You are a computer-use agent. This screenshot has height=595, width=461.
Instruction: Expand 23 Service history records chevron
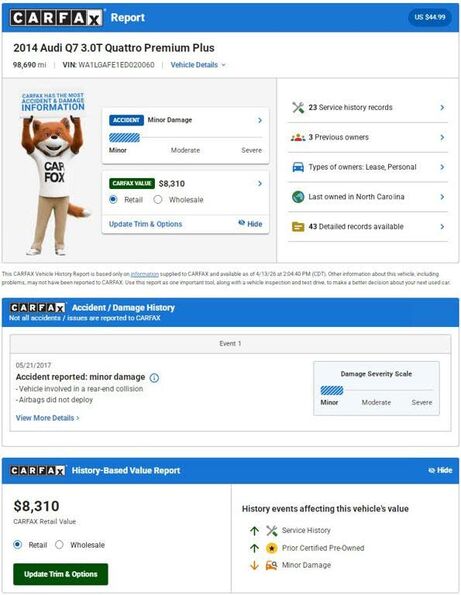coord(442,107)
